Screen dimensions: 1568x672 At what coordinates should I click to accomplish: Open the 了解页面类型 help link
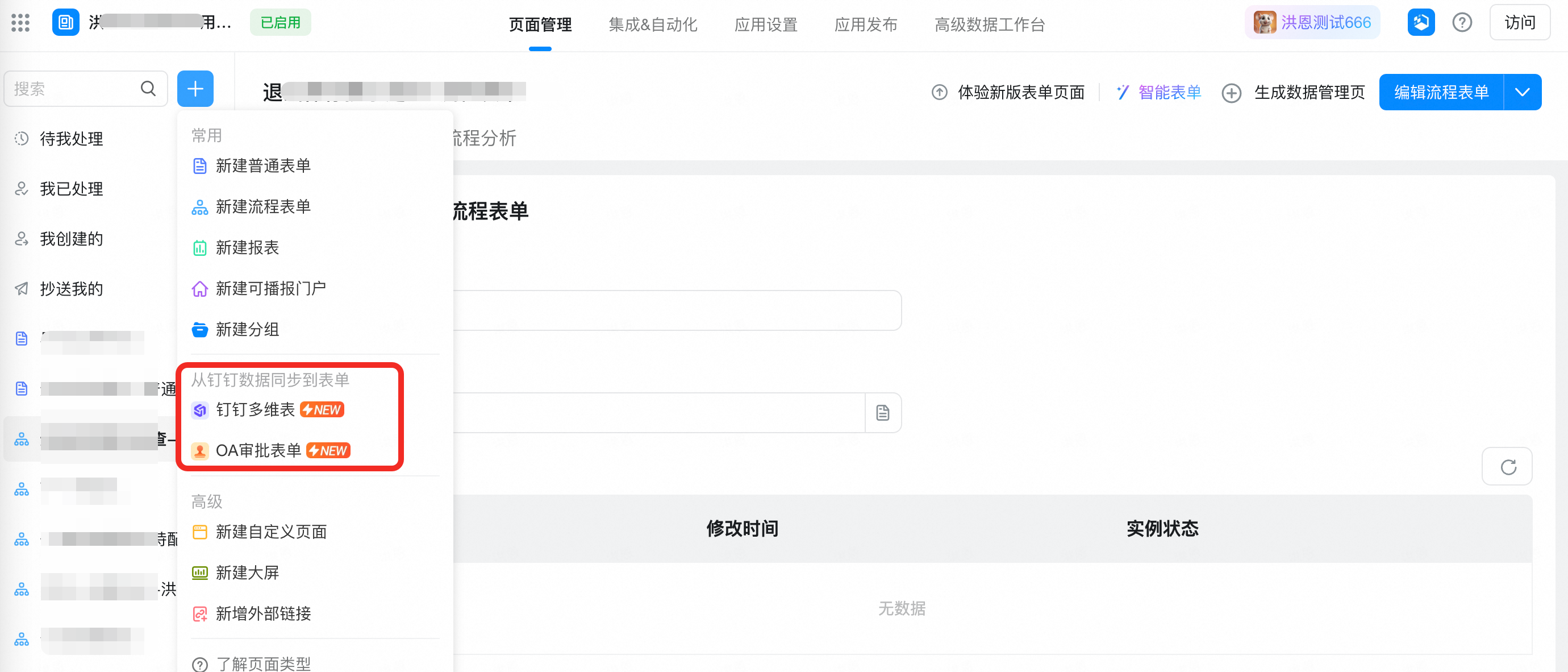pyautogui.click(x=263, y=663)
